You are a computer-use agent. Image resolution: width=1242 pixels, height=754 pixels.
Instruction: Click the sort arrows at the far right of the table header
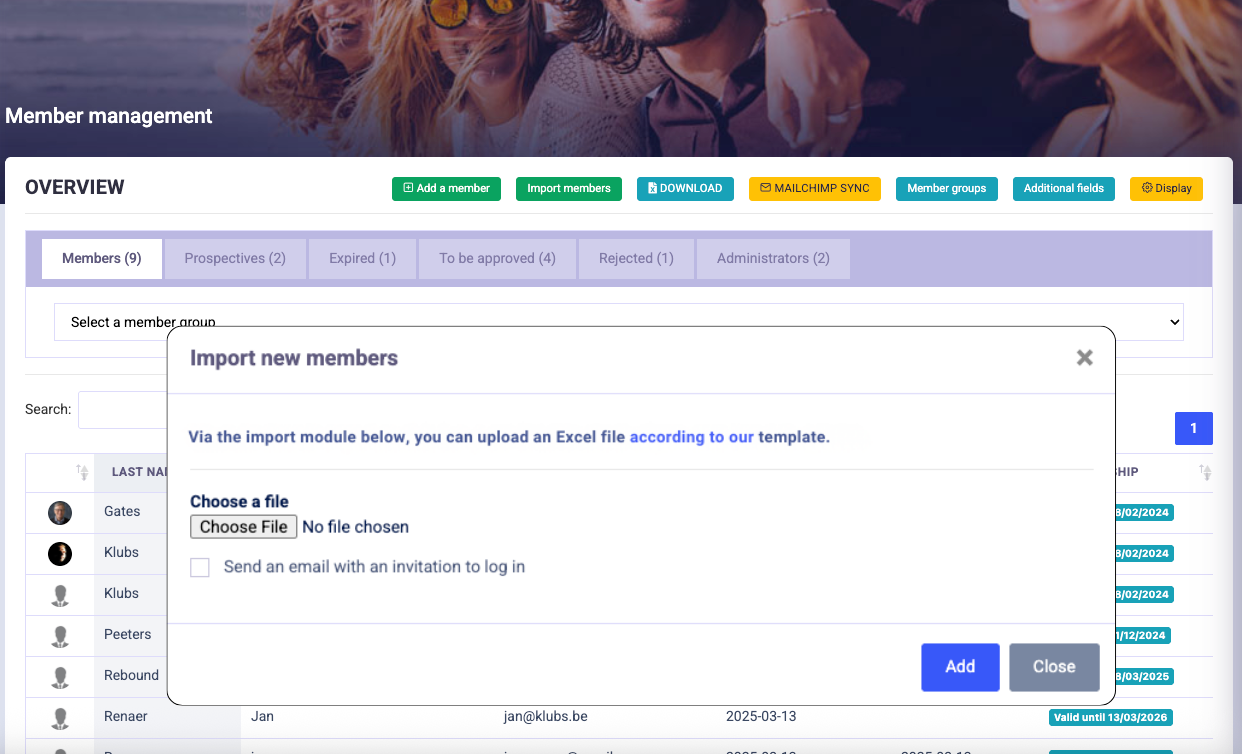pos(1205,472)
